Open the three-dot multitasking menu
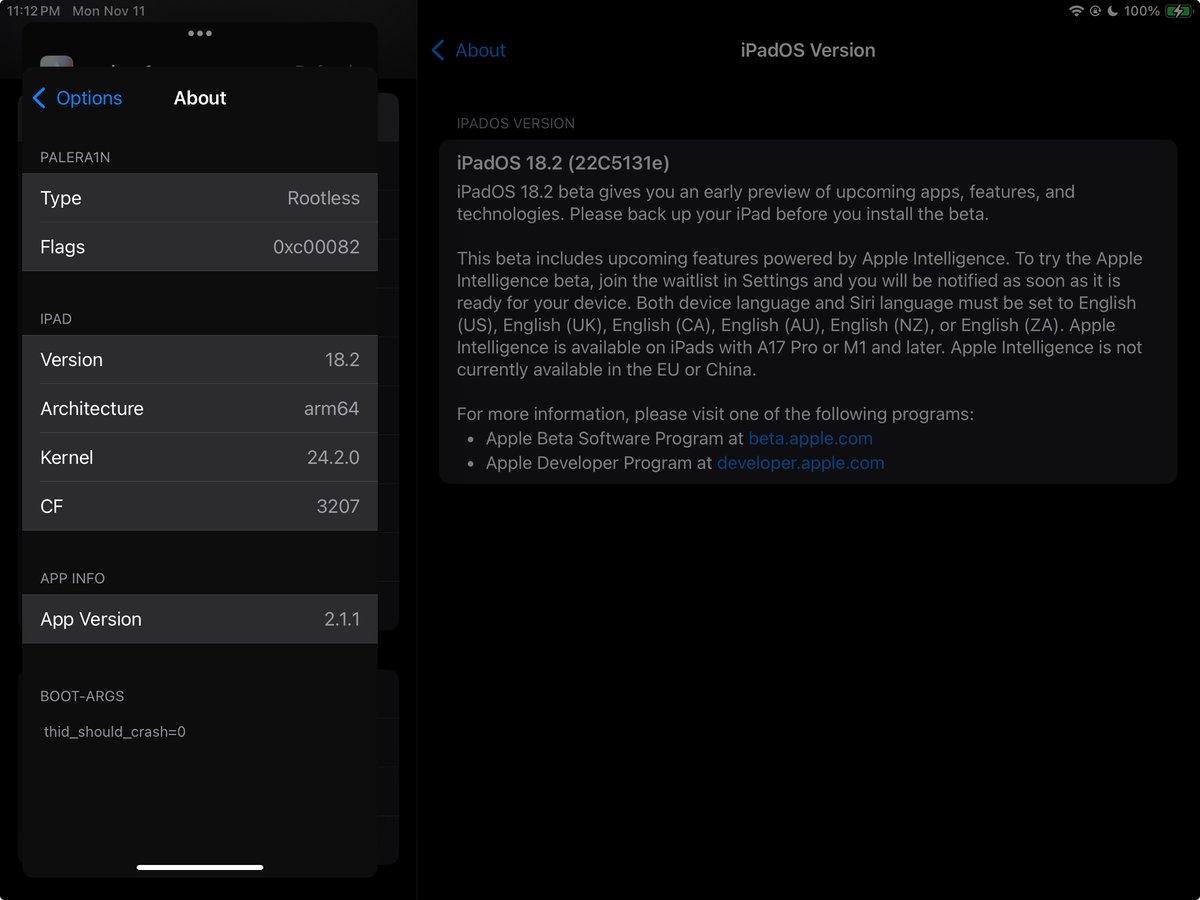The width and height of the screenshot is (1200, 900). coord(200,33)
